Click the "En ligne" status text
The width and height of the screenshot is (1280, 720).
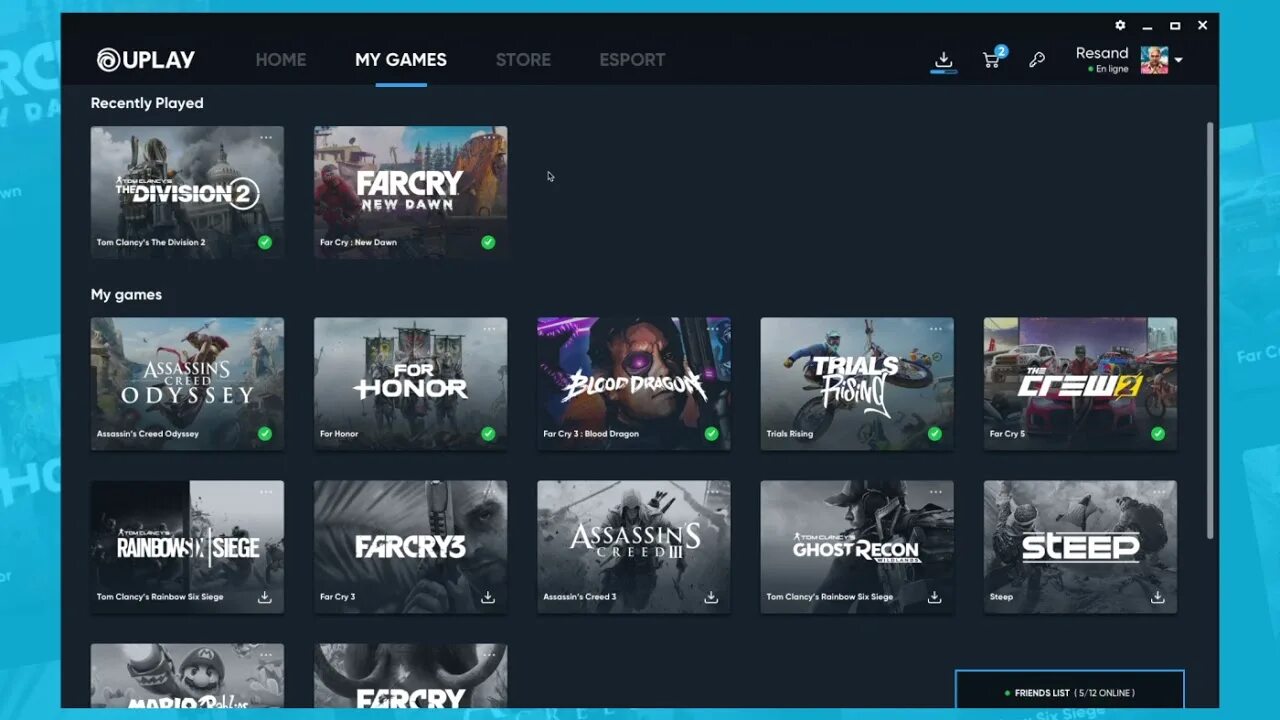pyautogui.click(x=1112, y=69)
